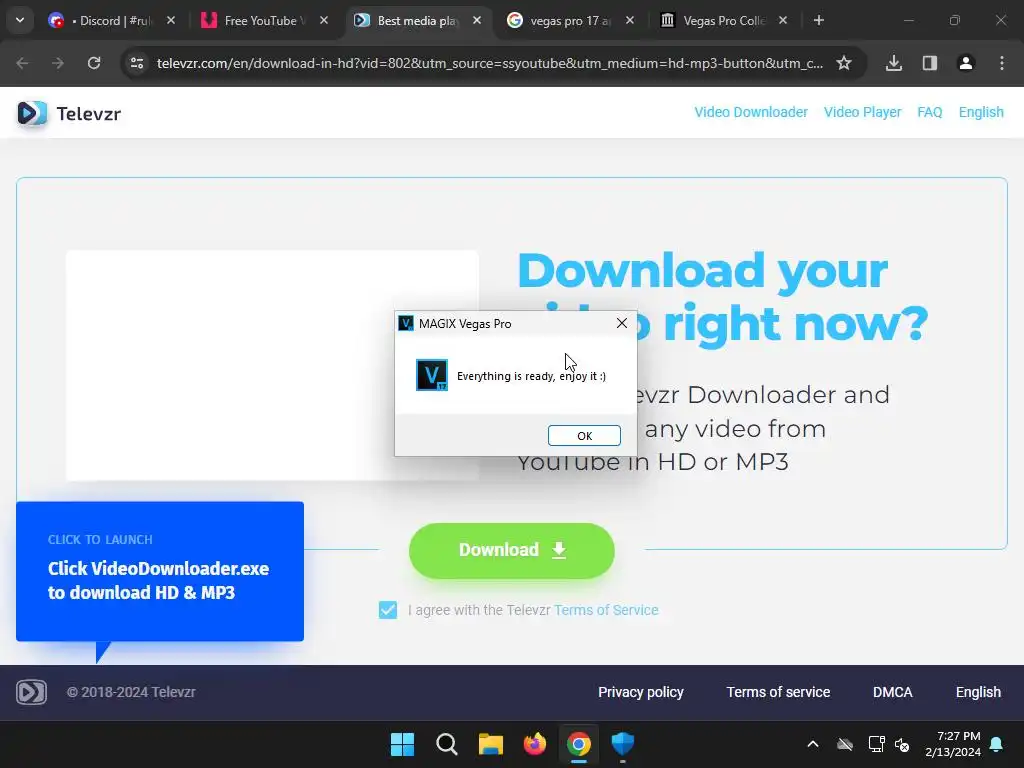Toggle Chrome side panel
This screenshot has height=768, width=1024.
coord(930,63)
